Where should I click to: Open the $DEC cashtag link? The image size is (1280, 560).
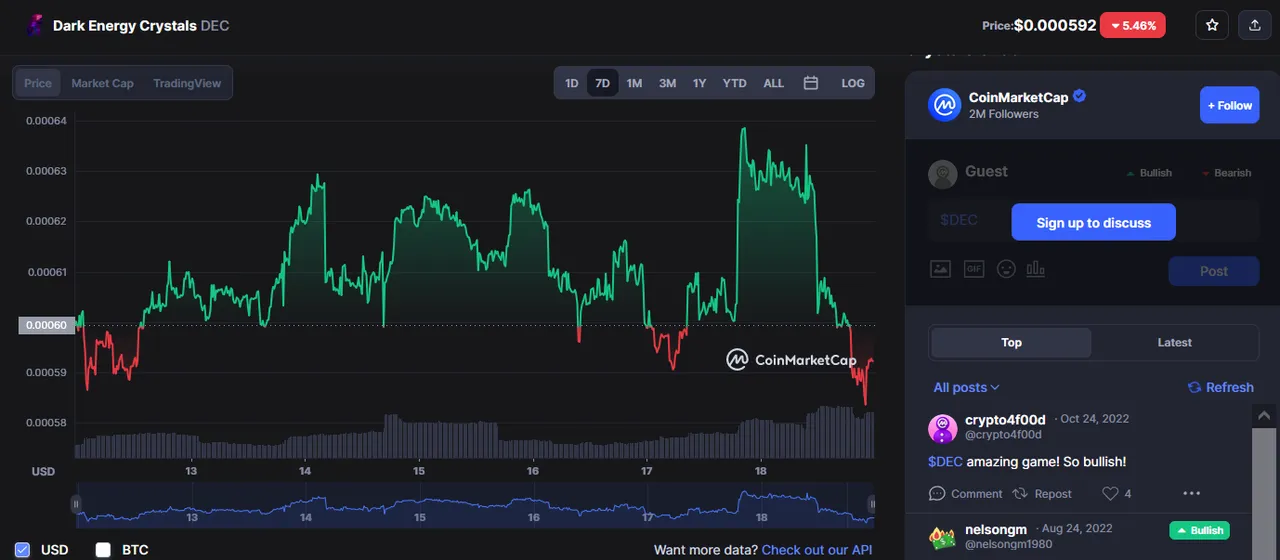click(x=945, y=461)
